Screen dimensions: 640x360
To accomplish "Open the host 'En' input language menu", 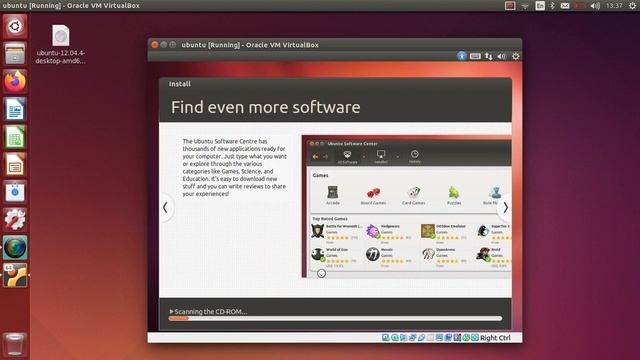I will [540, 6].
